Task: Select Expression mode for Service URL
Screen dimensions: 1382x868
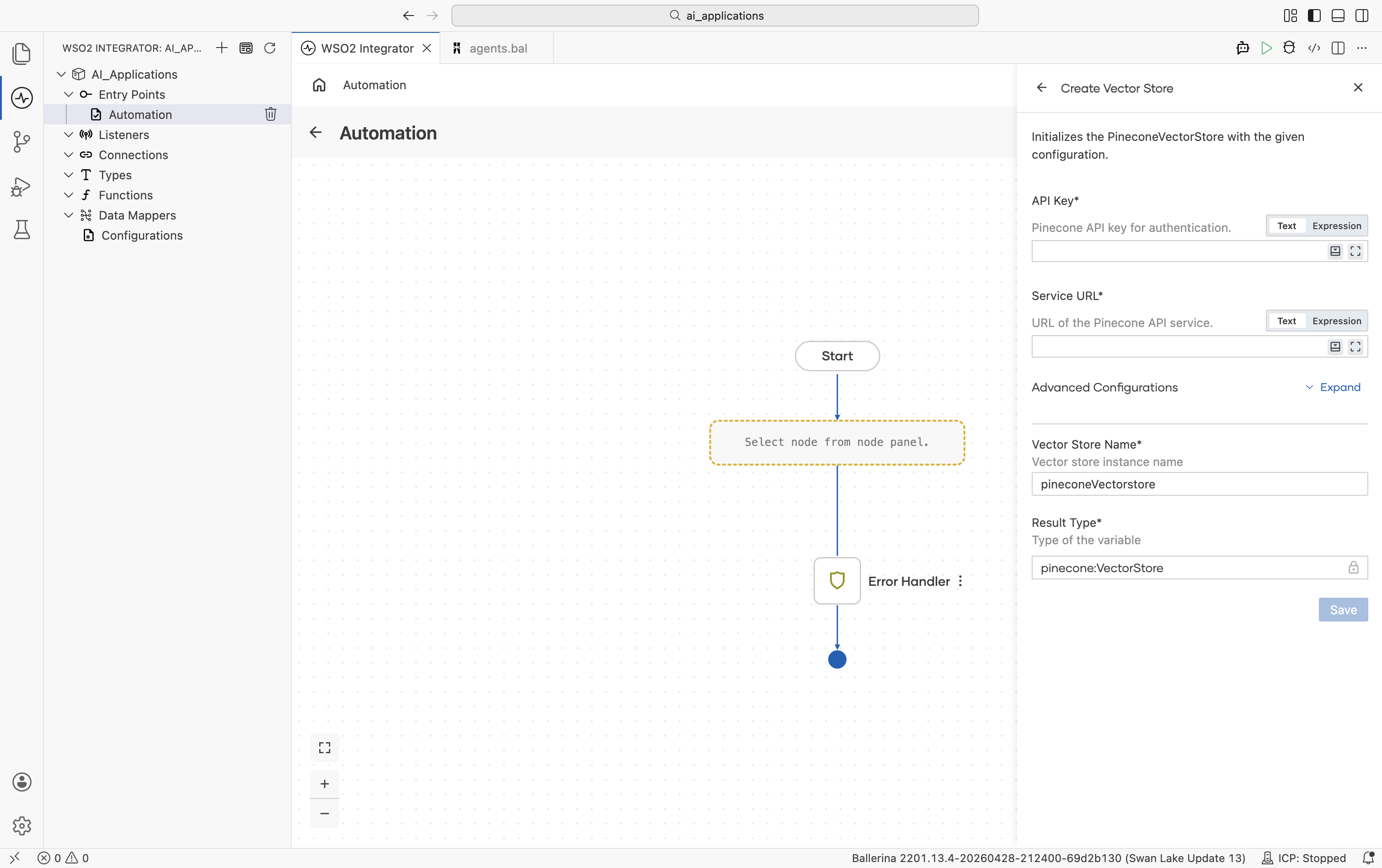Action: (x=1337, y=321)
